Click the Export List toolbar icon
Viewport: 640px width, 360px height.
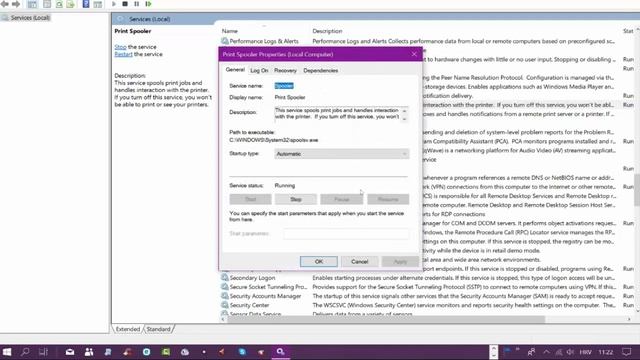(71, 4)
